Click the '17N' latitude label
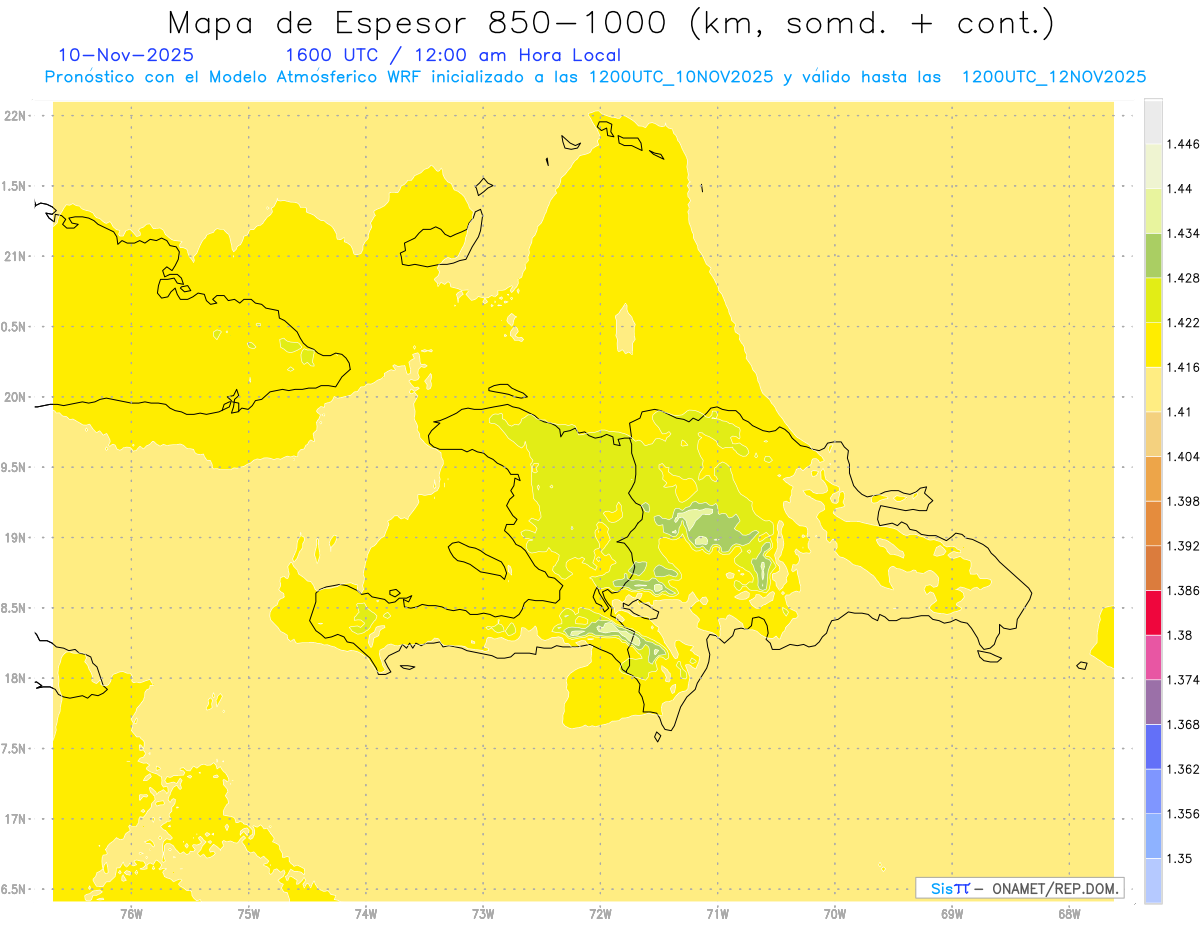 [14, 819]
